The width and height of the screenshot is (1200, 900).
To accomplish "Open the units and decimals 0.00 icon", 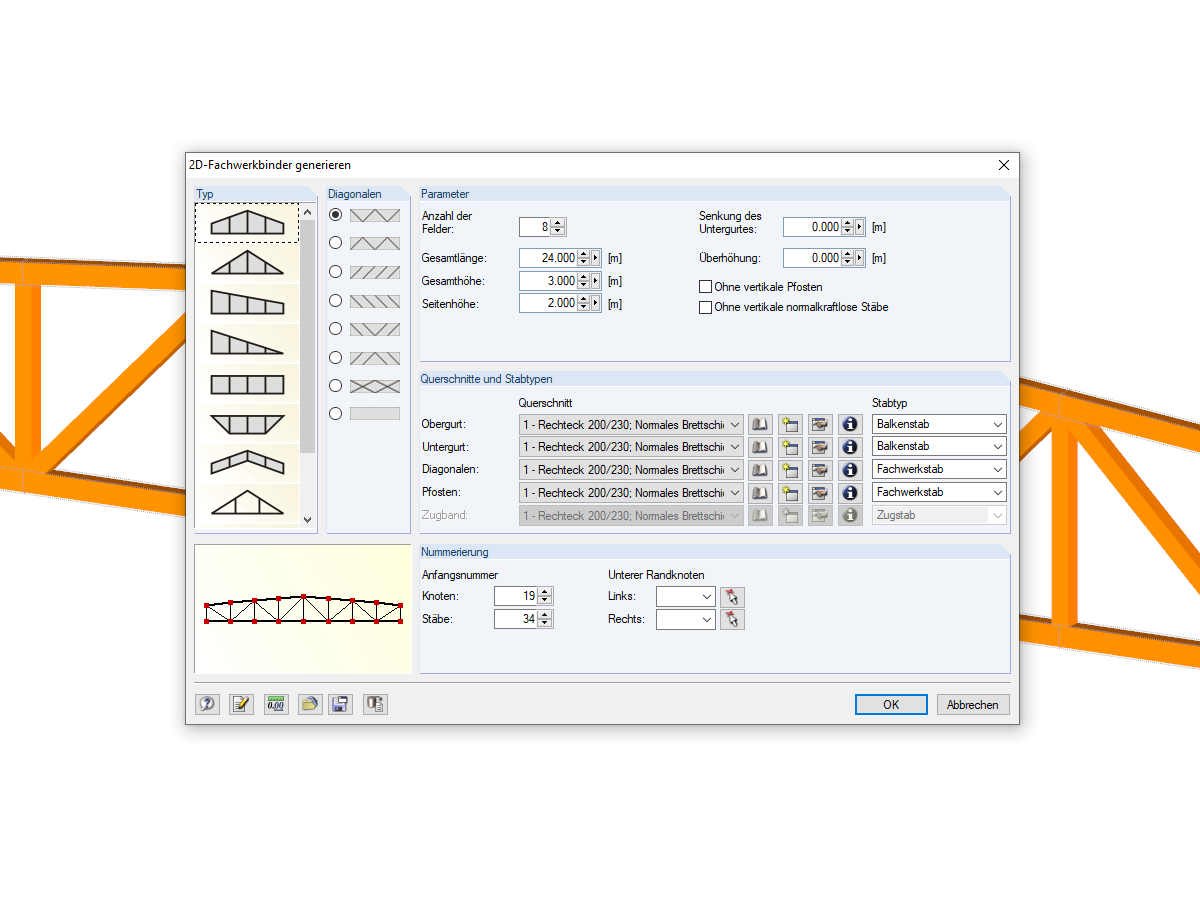I will click(276, 704).
